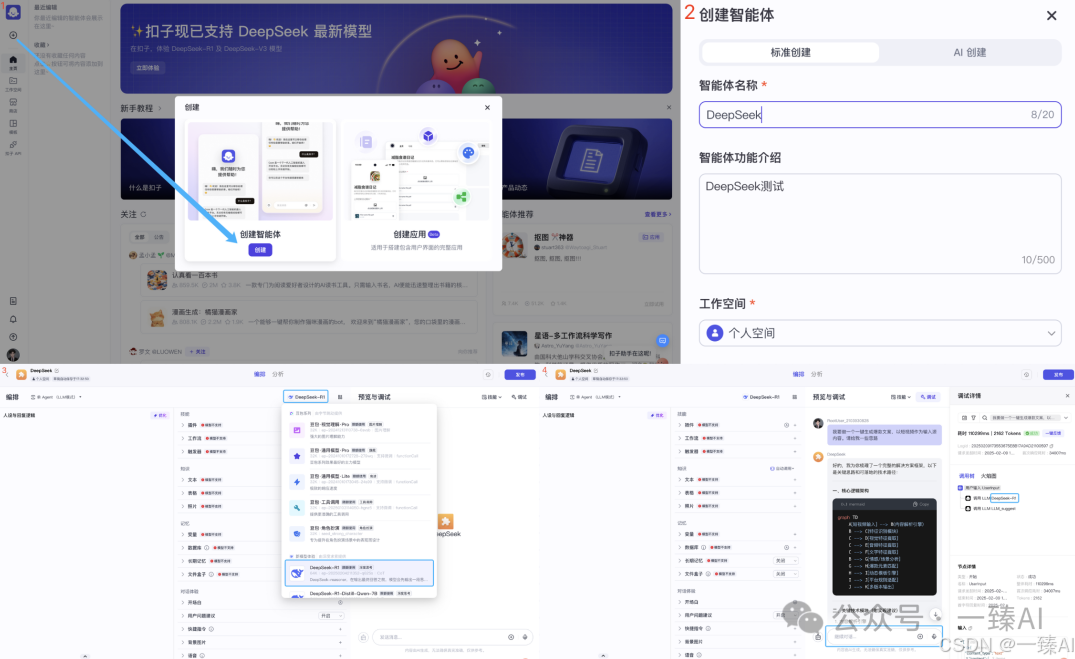Open the DeepSeek-R1 model selector dropdown
1075x659 pixels.
point(307,396)
